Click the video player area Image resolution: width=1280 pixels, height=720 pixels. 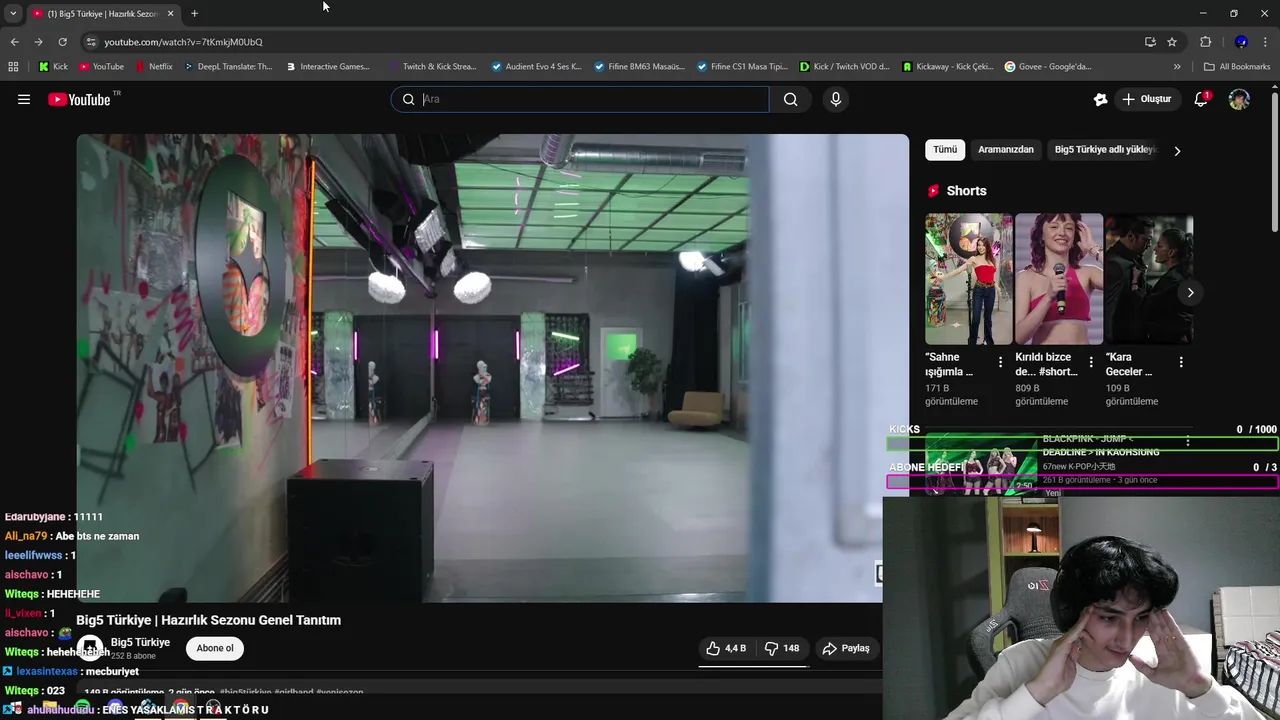click(x=493, y=368)
